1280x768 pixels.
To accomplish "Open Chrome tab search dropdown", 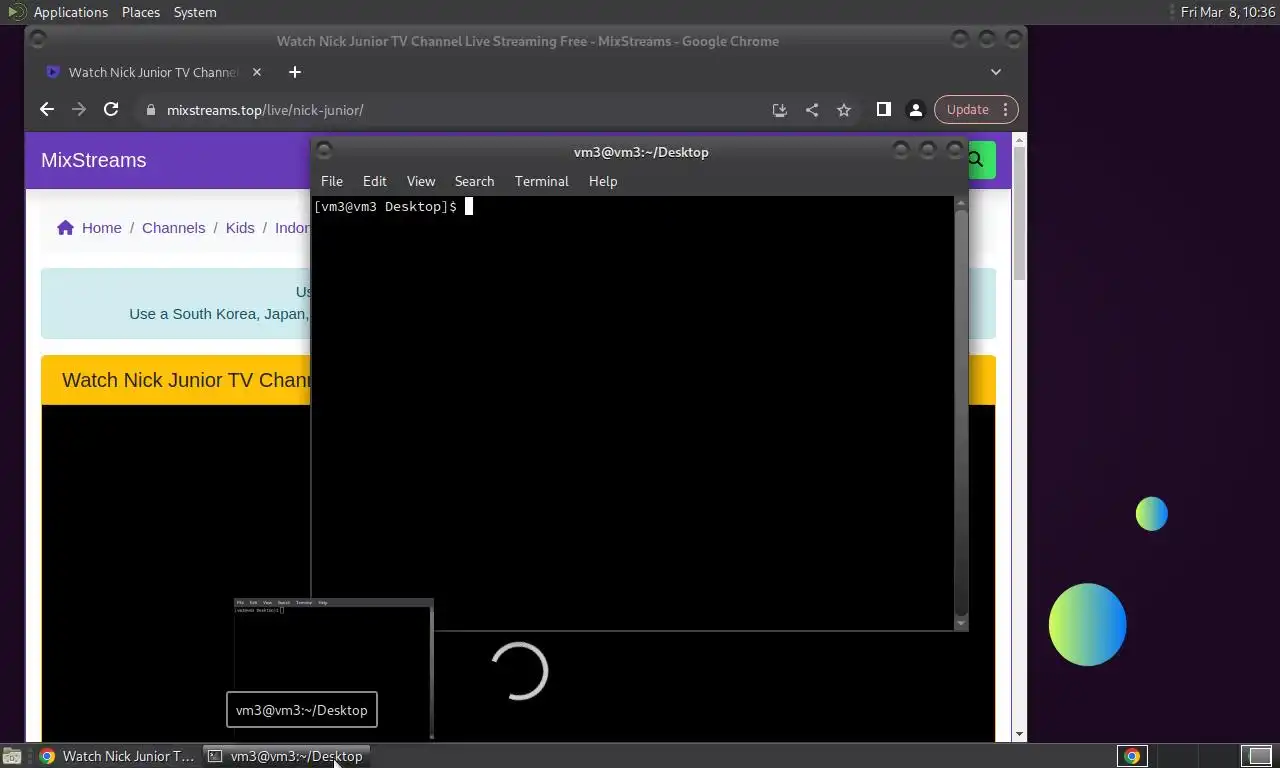I will [996, 72].
